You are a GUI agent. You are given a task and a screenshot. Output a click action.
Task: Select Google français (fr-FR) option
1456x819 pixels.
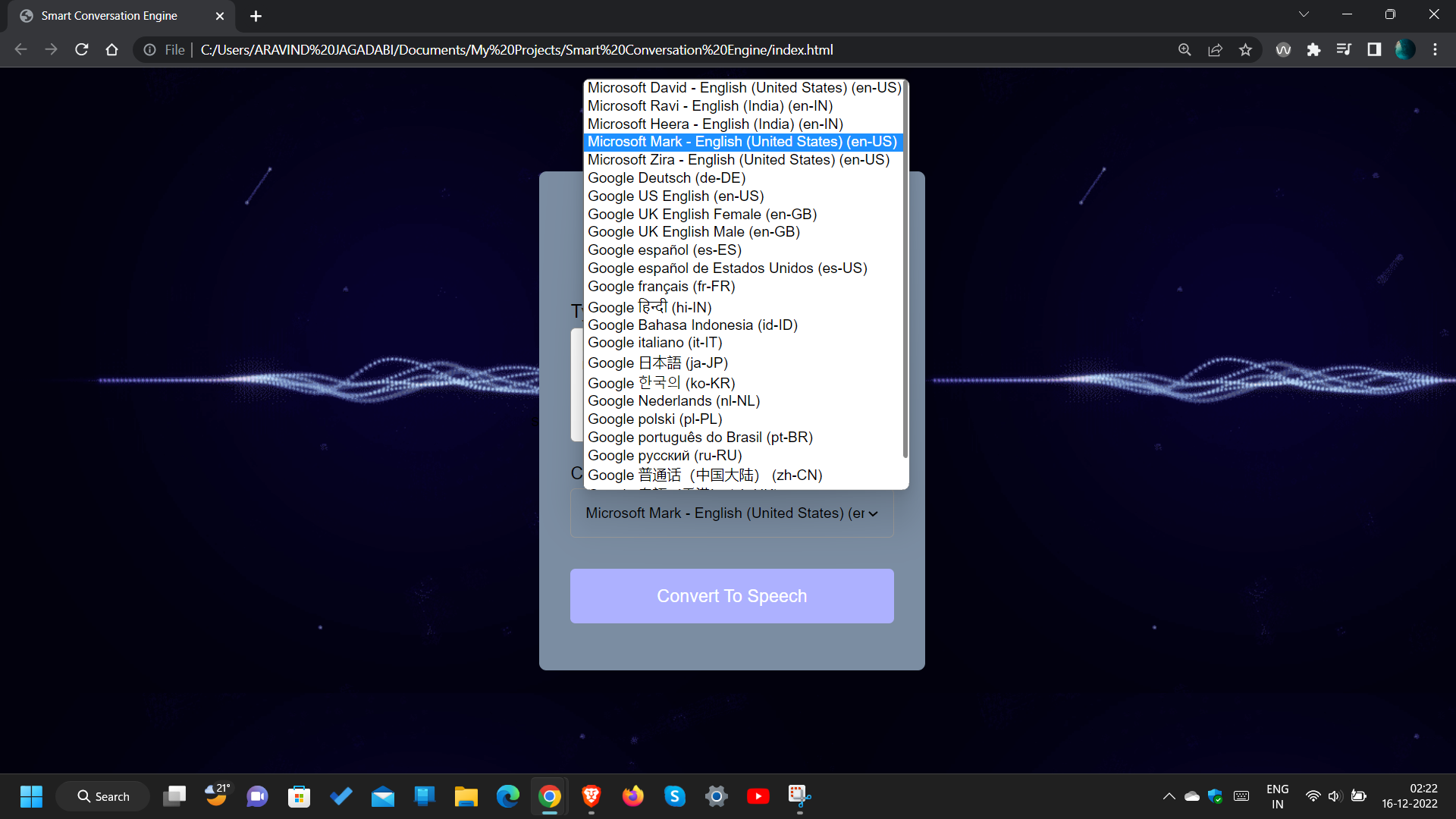(661, 287)
